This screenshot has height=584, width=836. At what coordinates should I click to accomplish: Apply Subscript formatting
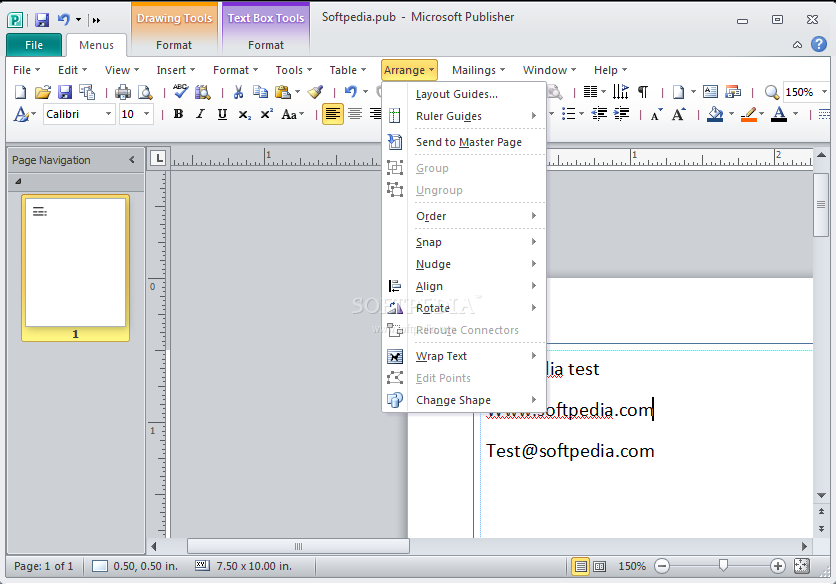(244, 114)
